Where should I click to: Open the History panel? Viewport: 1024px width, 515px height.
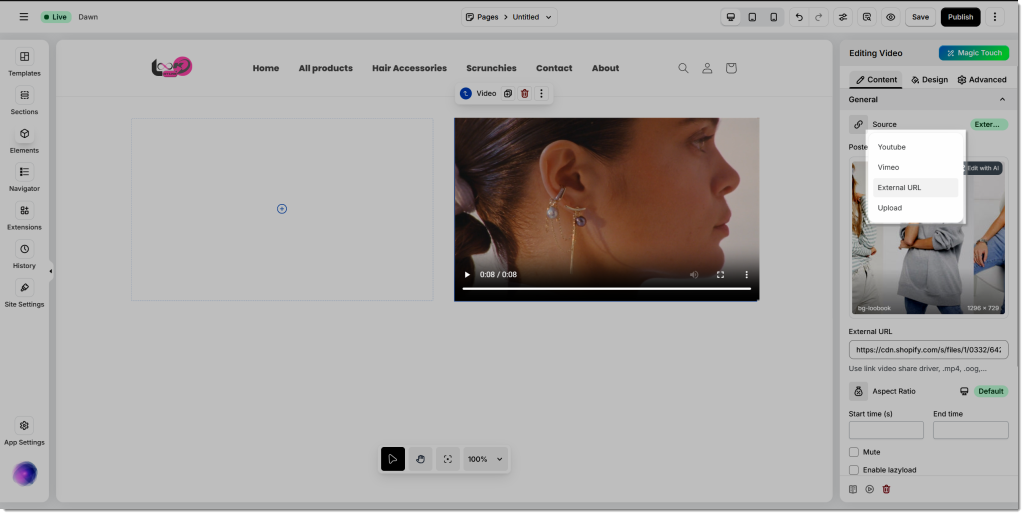click(24, 254)
